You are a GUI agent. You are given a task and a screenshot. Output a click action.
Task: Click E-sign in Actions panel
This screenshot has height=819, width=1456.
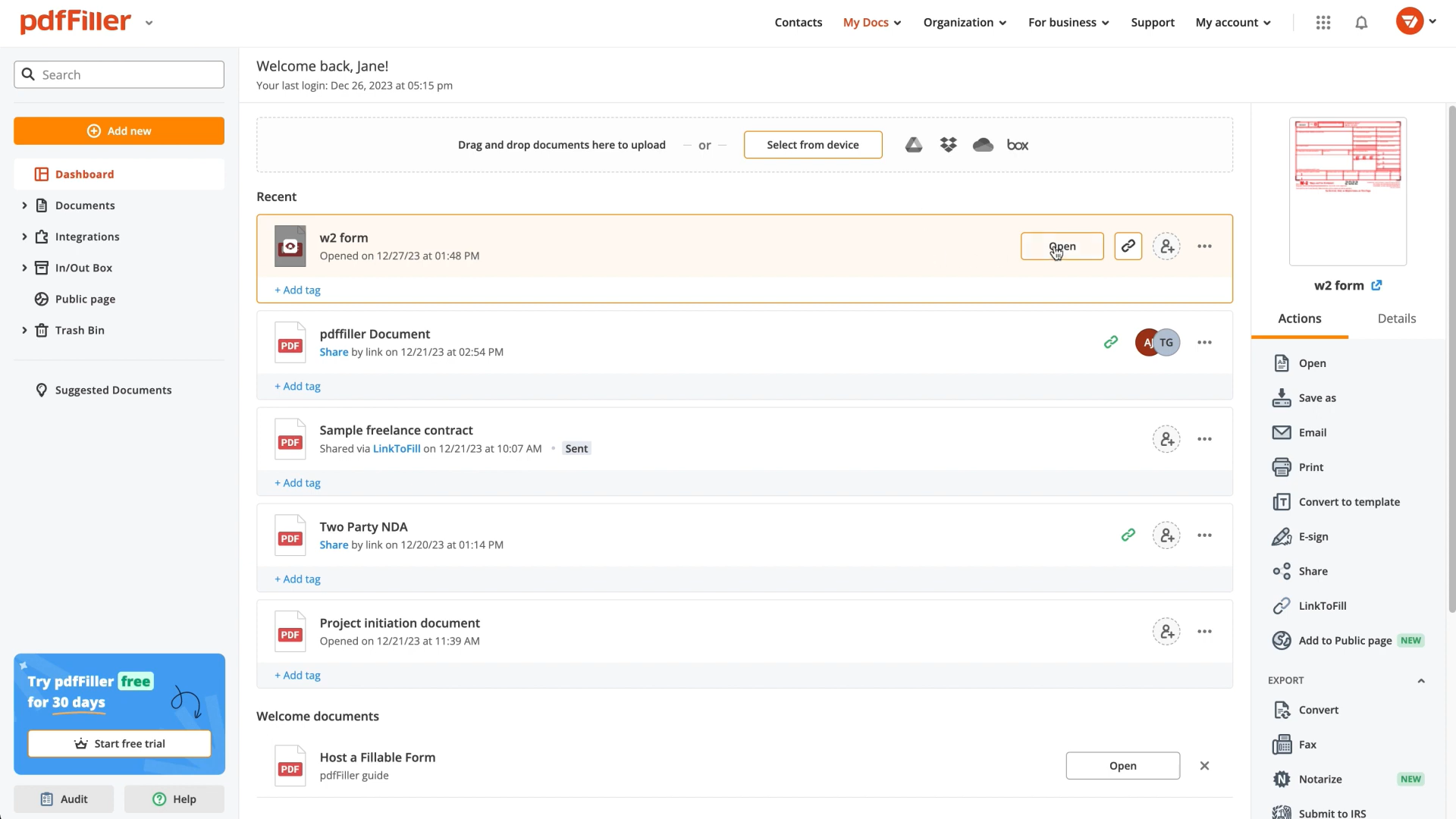(x=1301, y=537)
